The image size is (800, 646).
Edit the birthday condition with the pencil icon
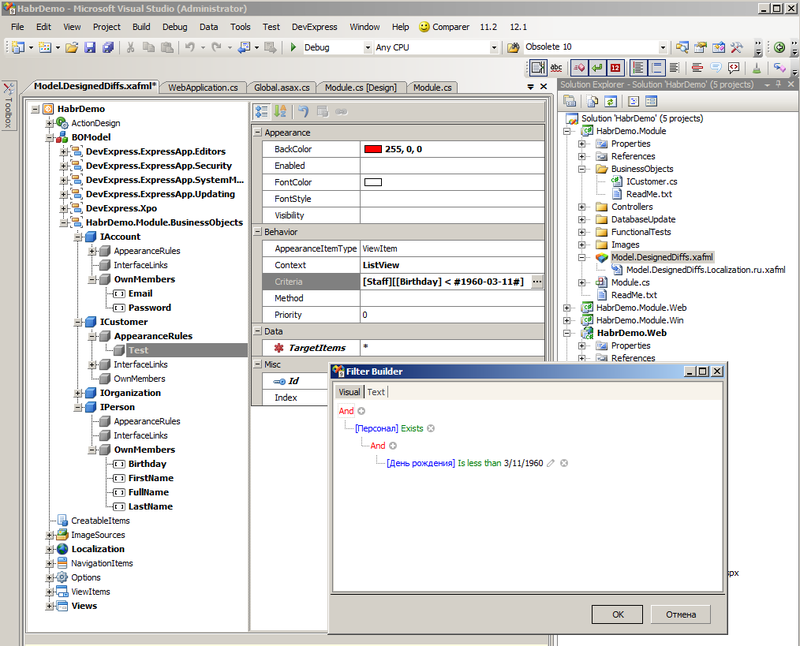[550, 463]
